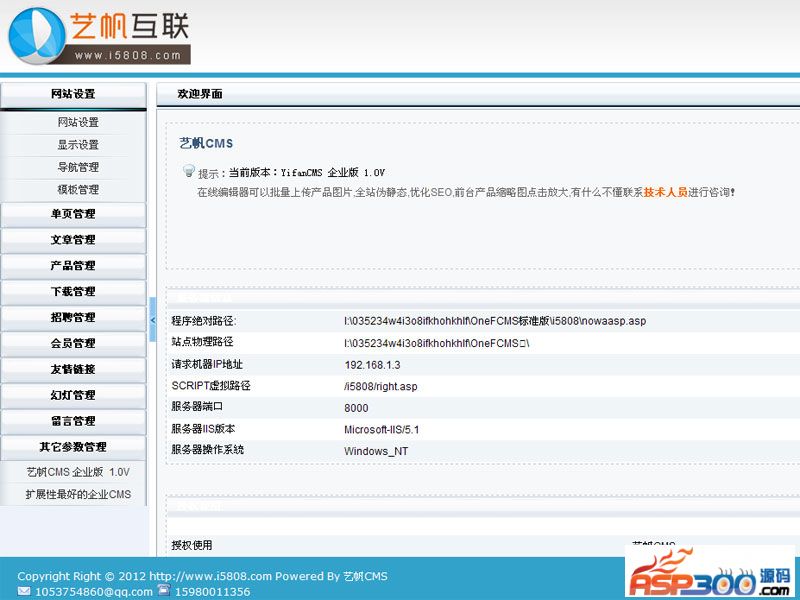Click the Windows_NT operating system value

tap(376, 452)
